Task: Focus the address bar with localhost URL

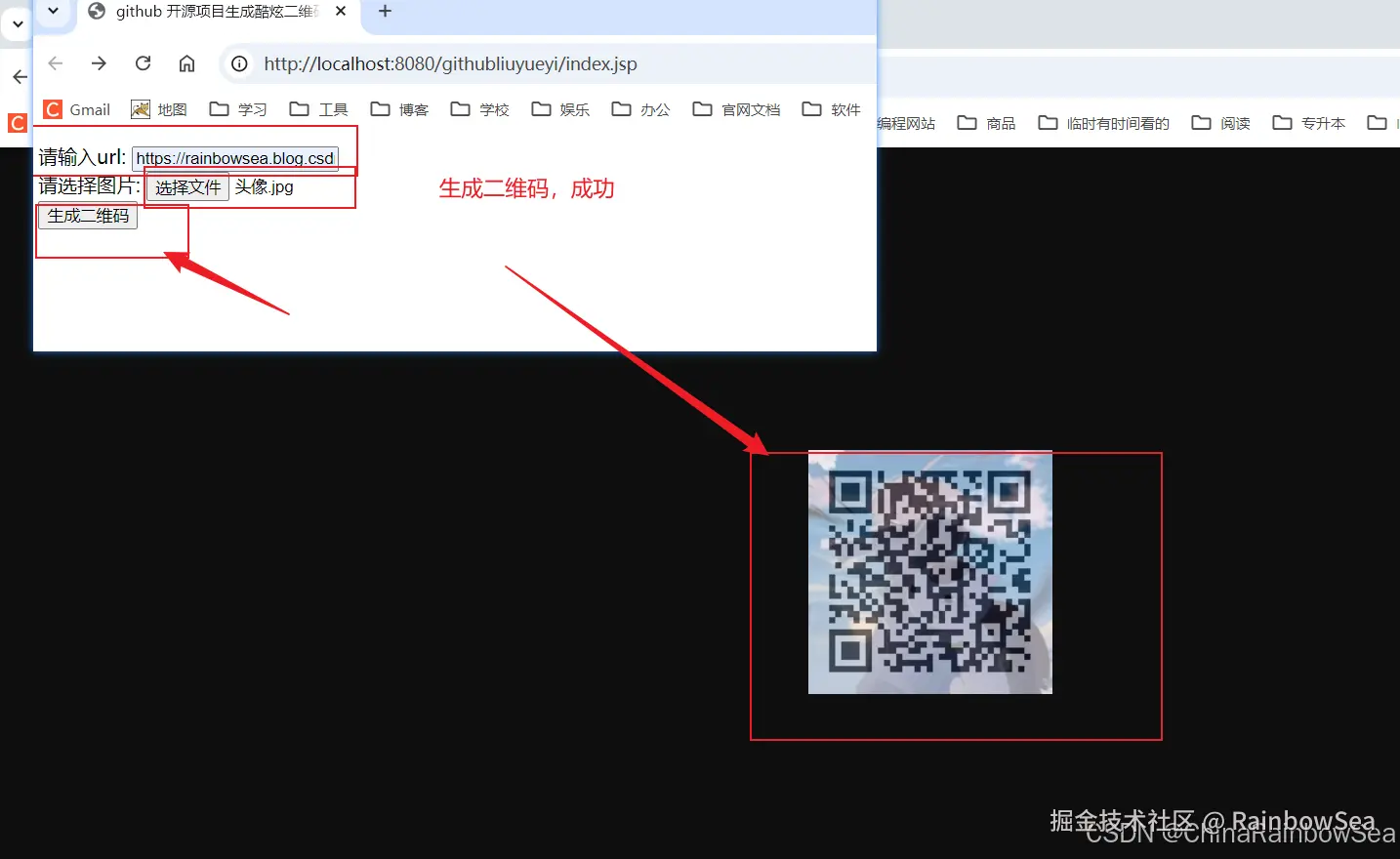Action: [549, 64]
